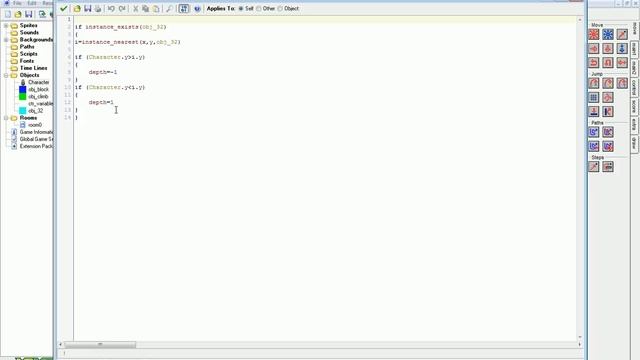Paste into the code editor
This screenshot has height=360, width=640.
(x=156, y=9)
